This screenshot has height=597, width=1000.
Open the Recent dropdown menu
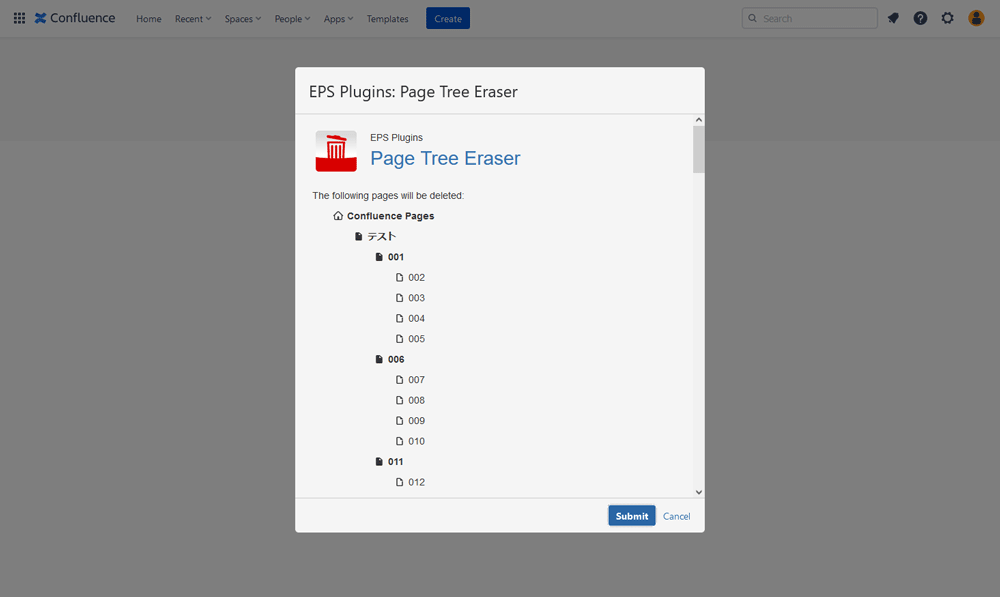pyautogui.click(x=193, y=18)
